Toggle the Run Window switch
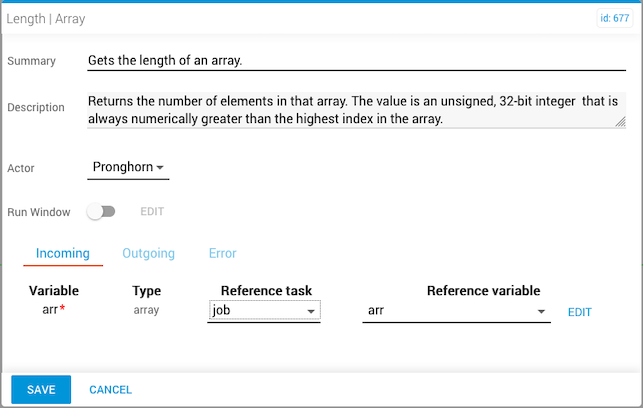Viewport: 643px width, 408px height. pos(101,212)
